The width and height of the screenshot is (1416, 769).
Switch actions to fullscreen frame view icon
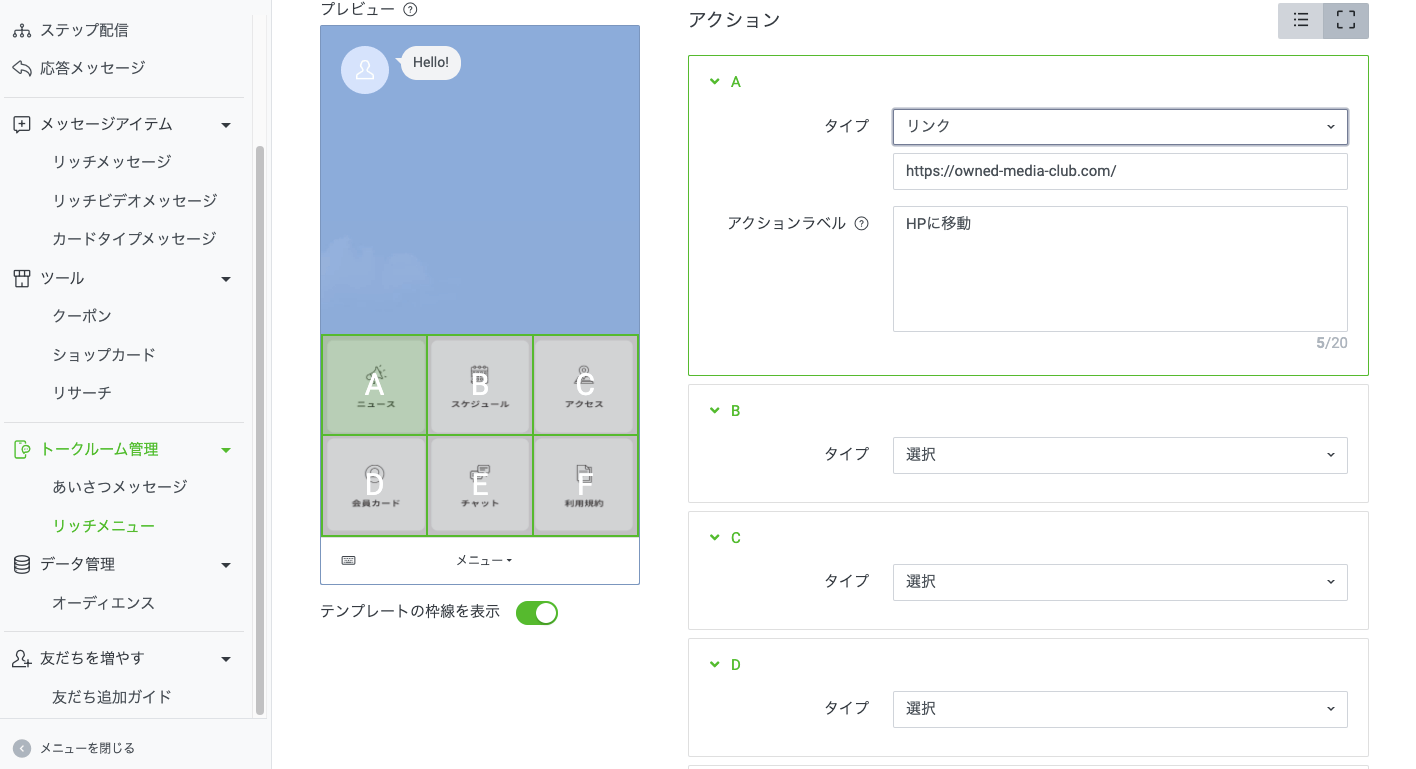pyautogui.click(x=1345, y=20)
